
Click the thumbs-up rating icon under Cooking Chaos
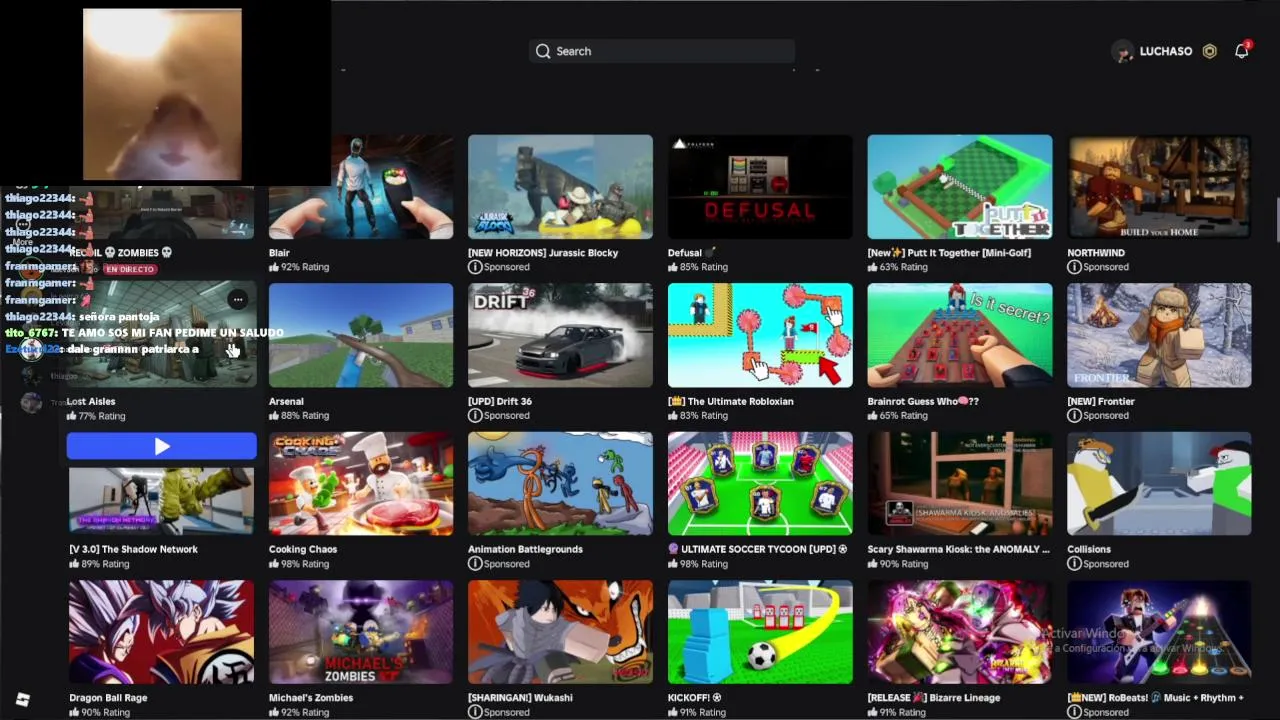tap(274, 564)
